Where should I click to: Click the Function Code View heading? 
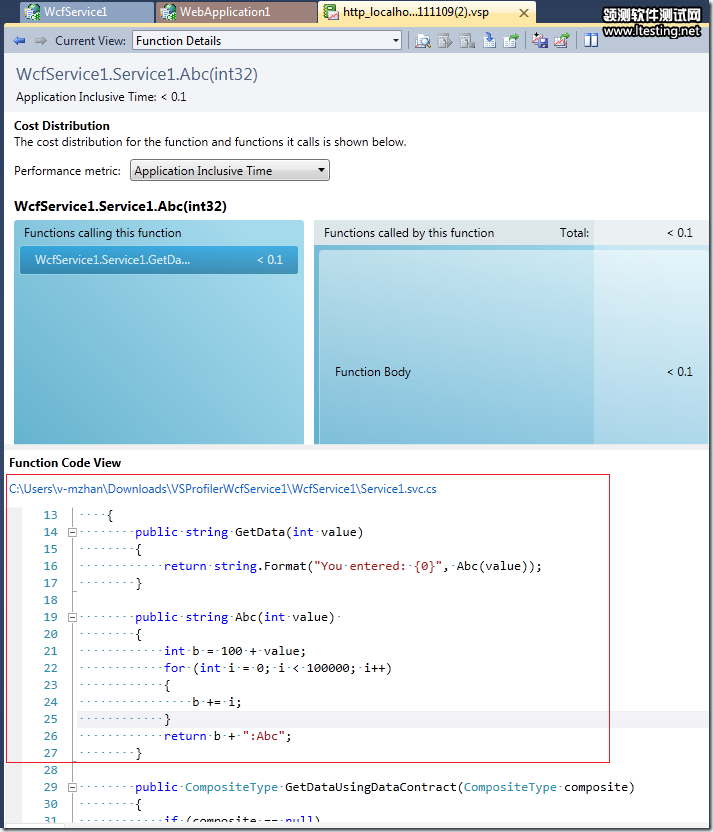[65, 463]
